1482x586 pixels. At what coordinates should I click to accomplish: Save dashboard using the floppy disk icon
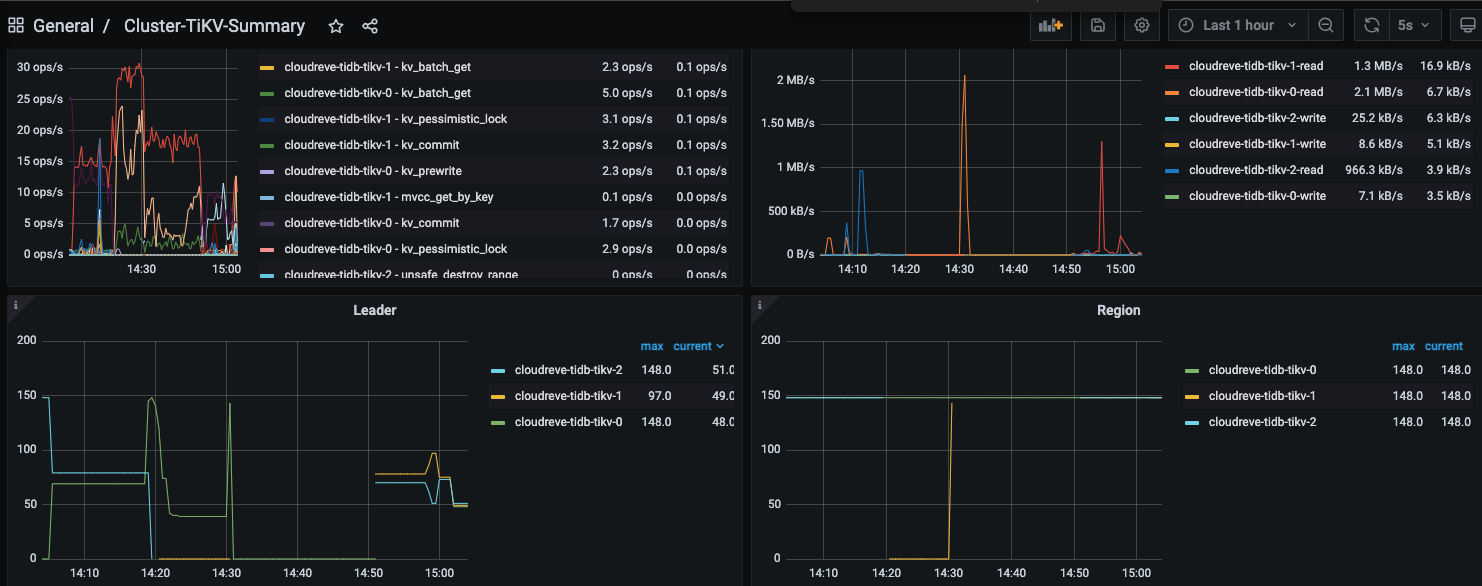(x=1097, y=25)
